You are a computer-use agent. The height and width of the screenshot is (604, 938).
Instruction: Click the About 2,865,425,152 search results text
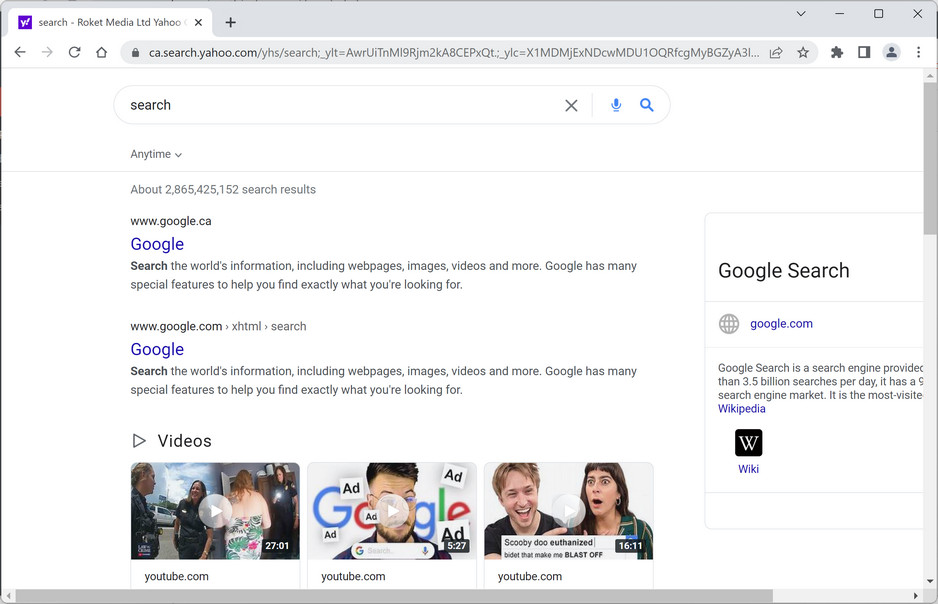pyautogui.click(x=223, y=190)
